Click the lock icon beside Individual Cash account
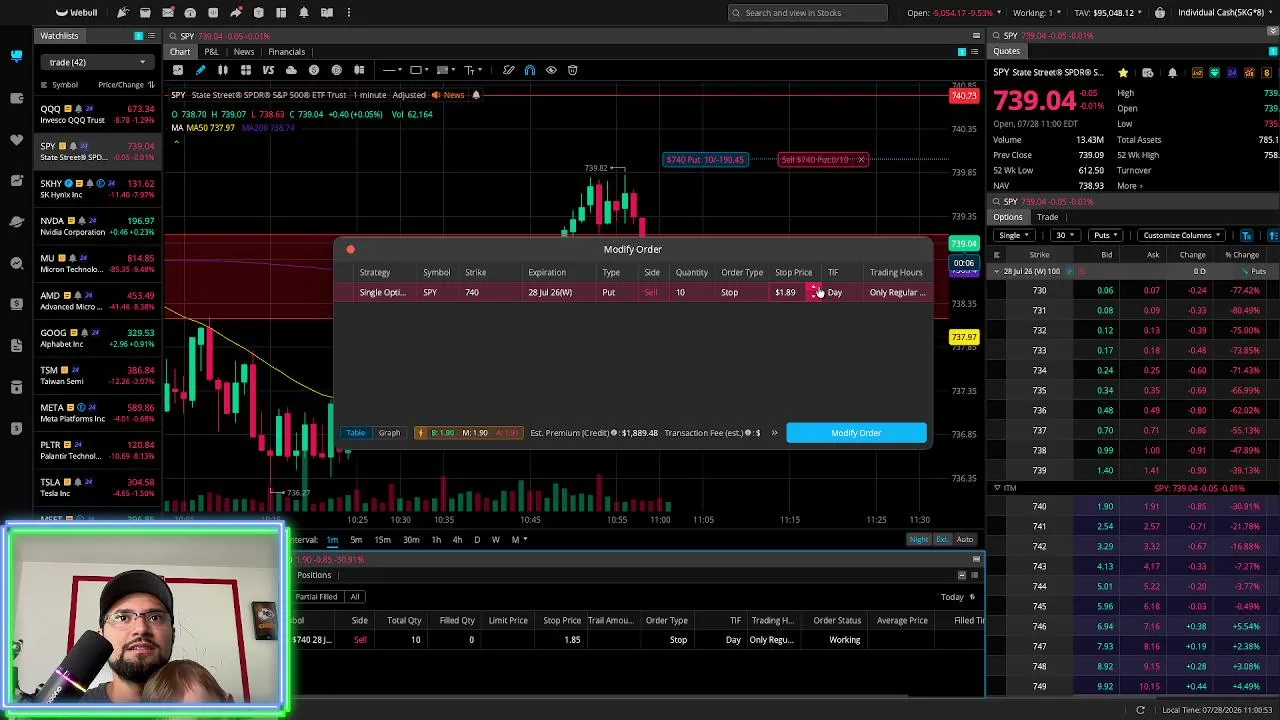Image resolution: width=1280 pixels, height=720 pixels. point(1160,13)
